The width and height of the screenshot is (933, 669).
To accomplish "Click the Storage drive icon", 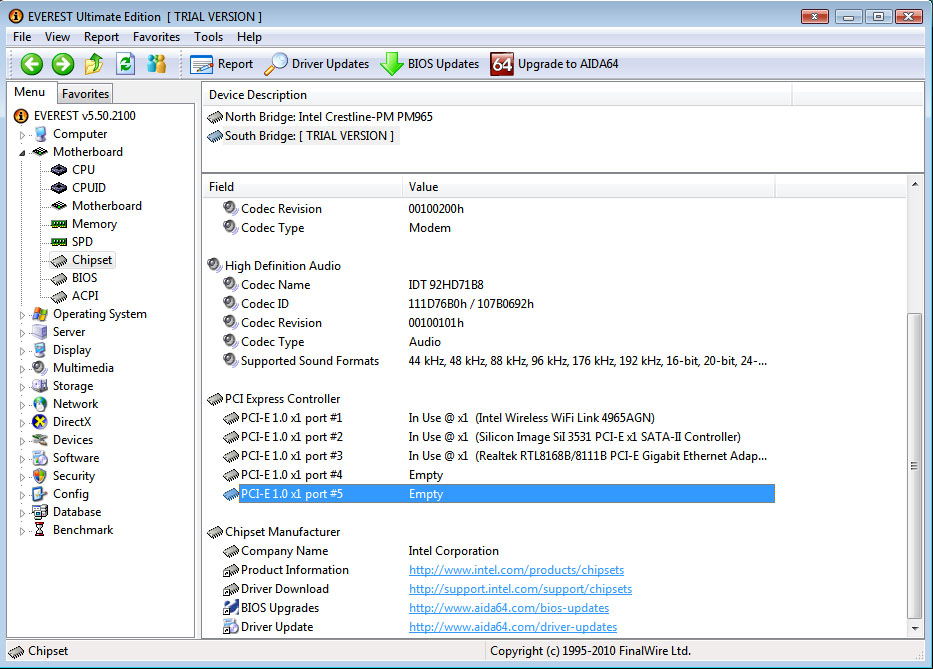I will click(40, 386).
